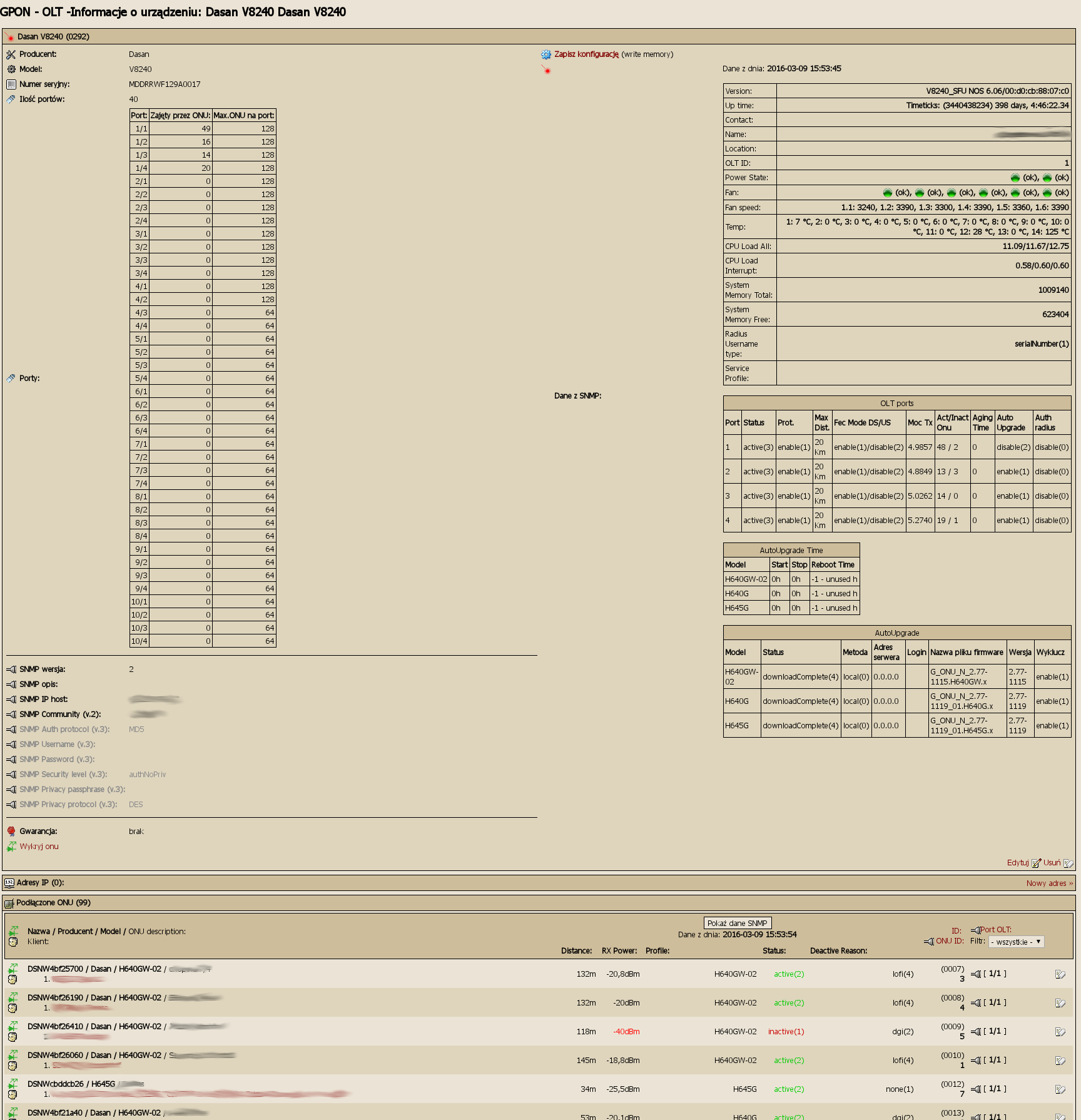
Task: Sort the ONU list by ONU ID
Action: 950,941
